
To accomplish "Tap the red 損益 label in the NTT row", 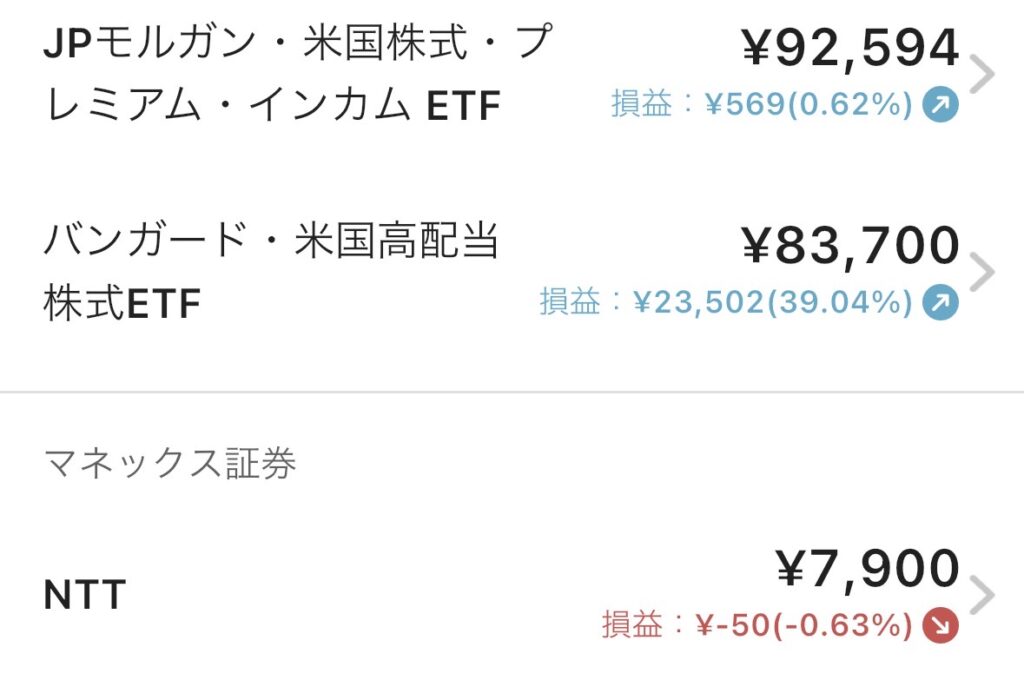I will [632, 626].
